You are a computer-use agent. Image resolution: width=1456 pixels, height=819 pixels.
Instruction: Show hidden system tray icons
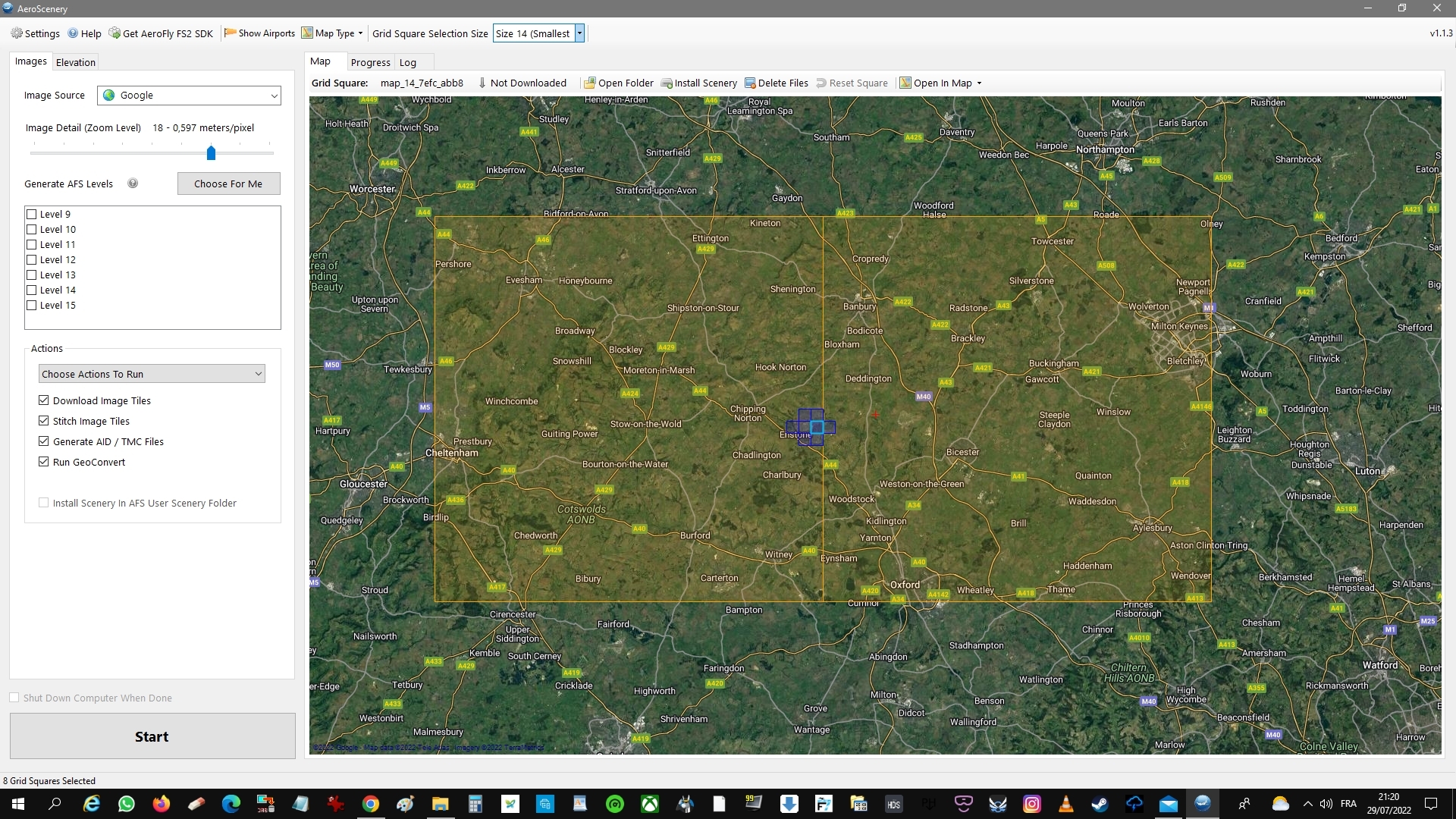click(1307, 804)
